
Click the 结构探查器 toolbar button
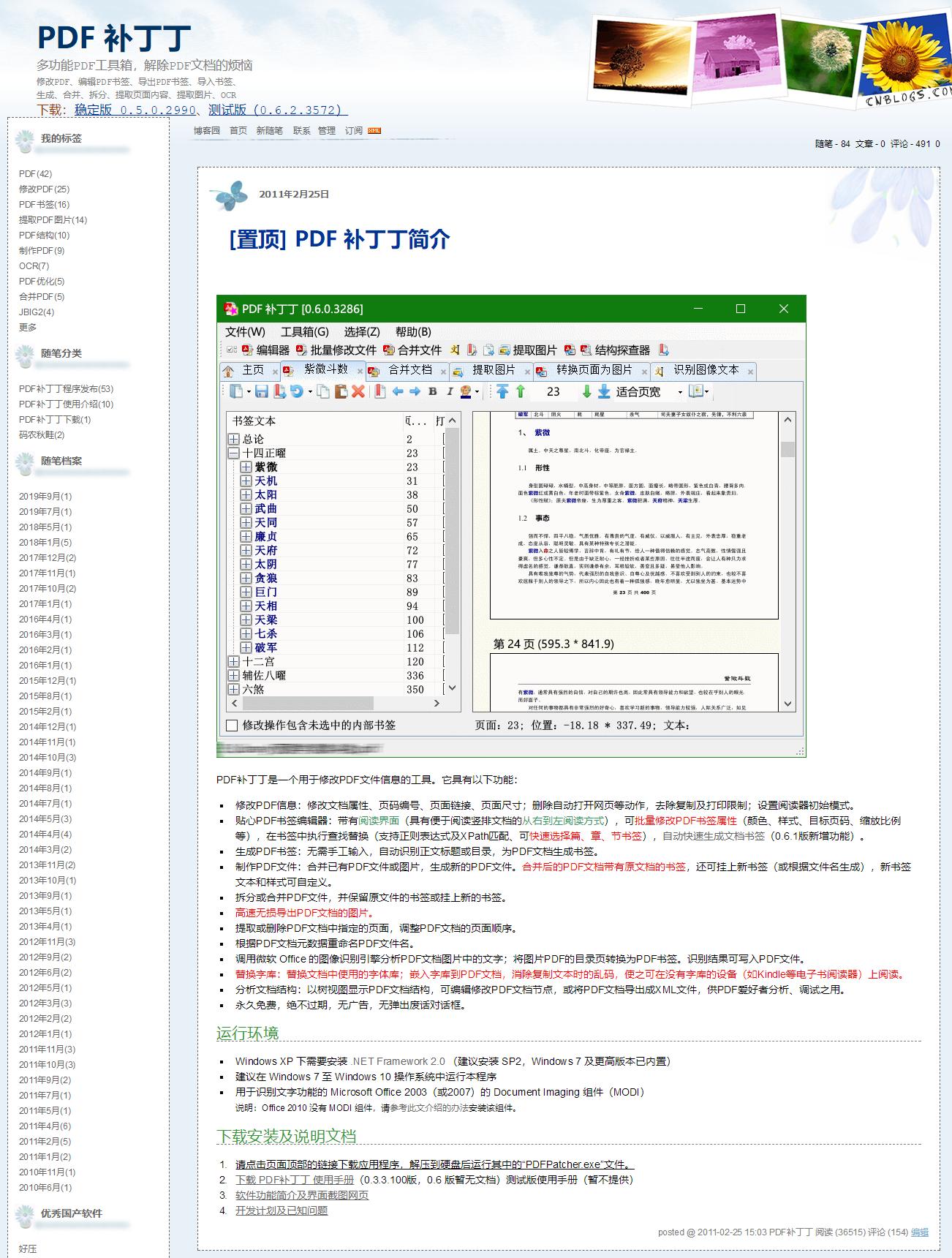coord(616,350)
